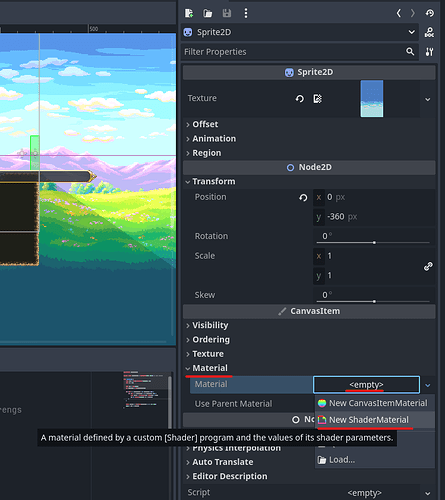
Task: Open the Inspector extra options three-dots menu
Action: coord(246,13)
